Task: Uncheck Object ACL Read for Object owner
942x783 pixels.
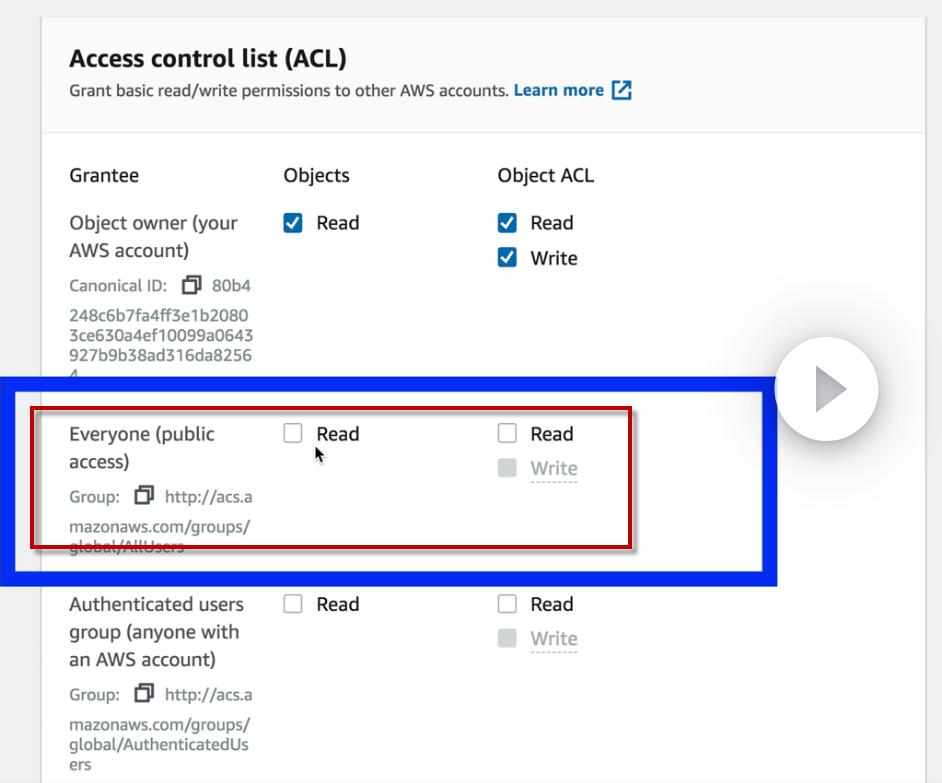Action: (507, 223)
